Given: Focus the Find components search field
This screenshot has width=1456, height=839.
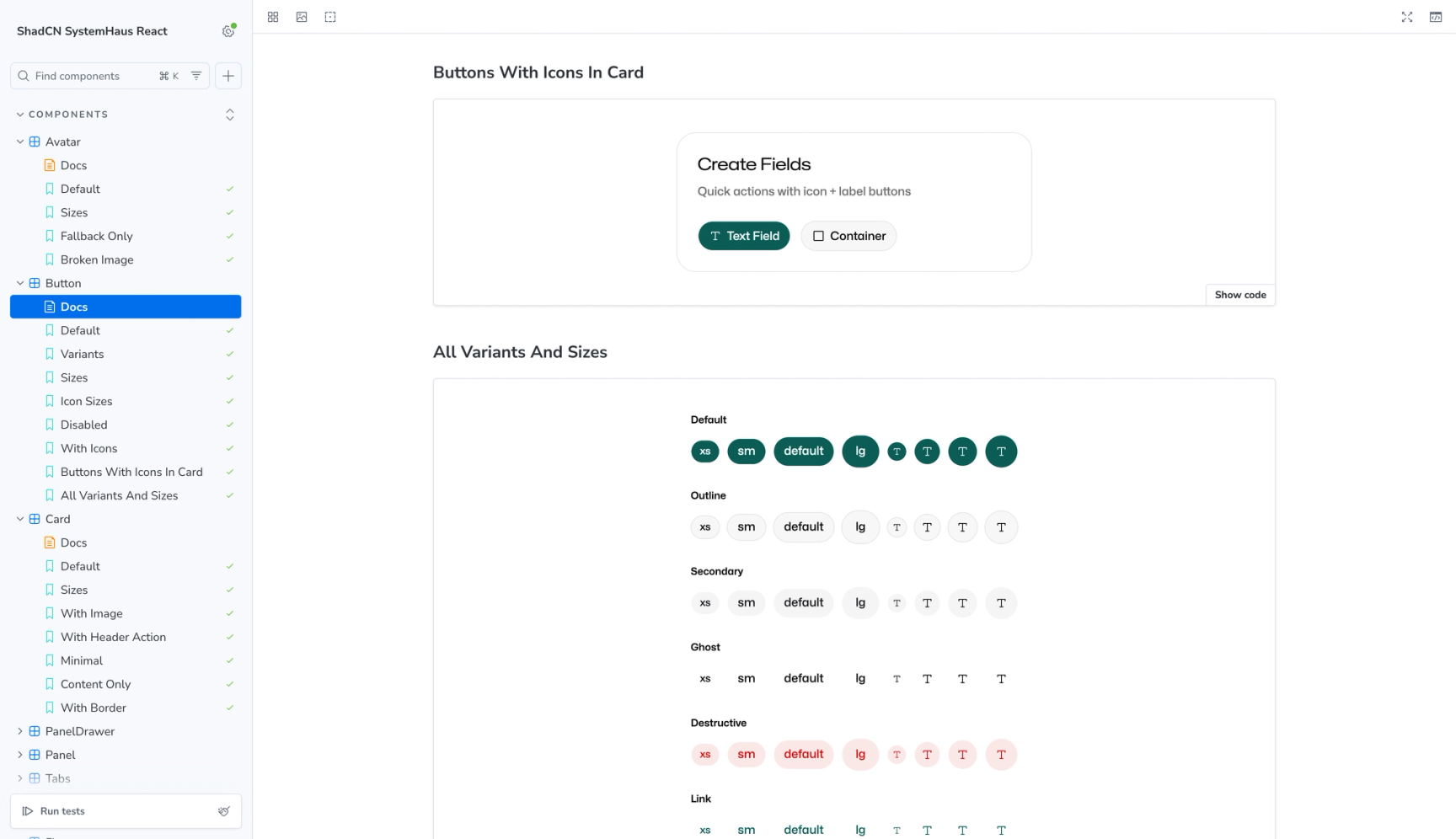Looking at the screenshot, I should click(x=110, y=76).
